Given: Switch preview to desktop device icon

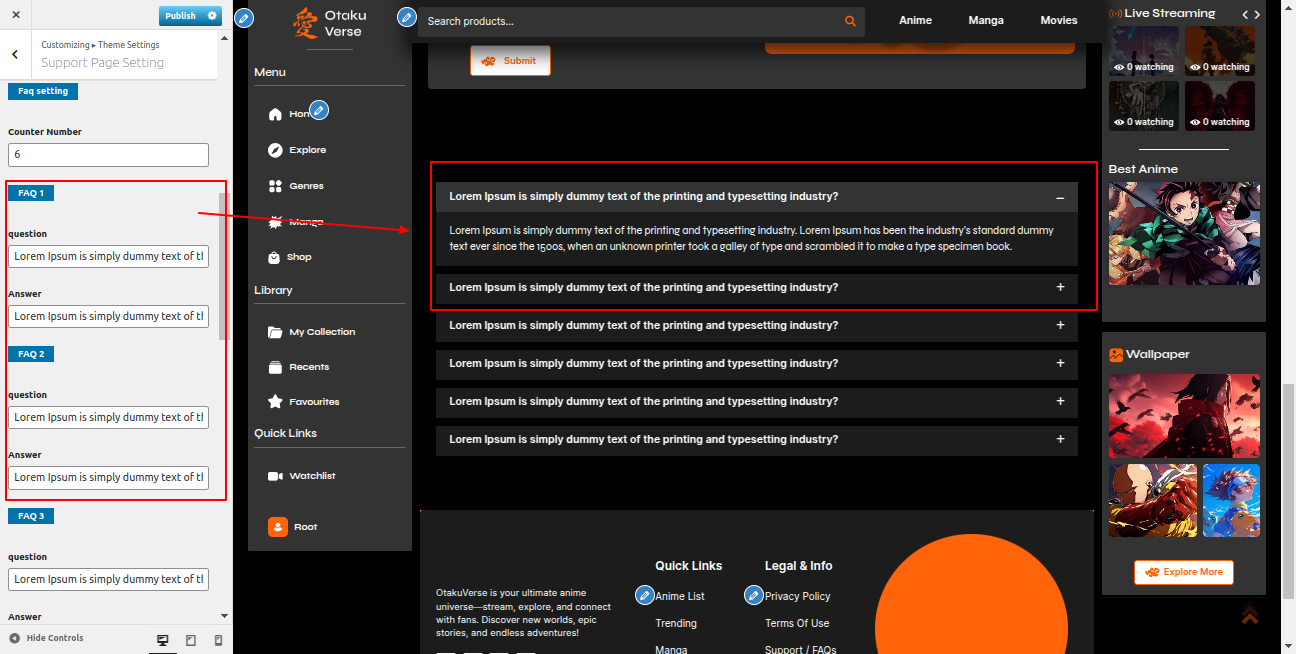Looking at the screenshot, I should [x=163, y=640].
